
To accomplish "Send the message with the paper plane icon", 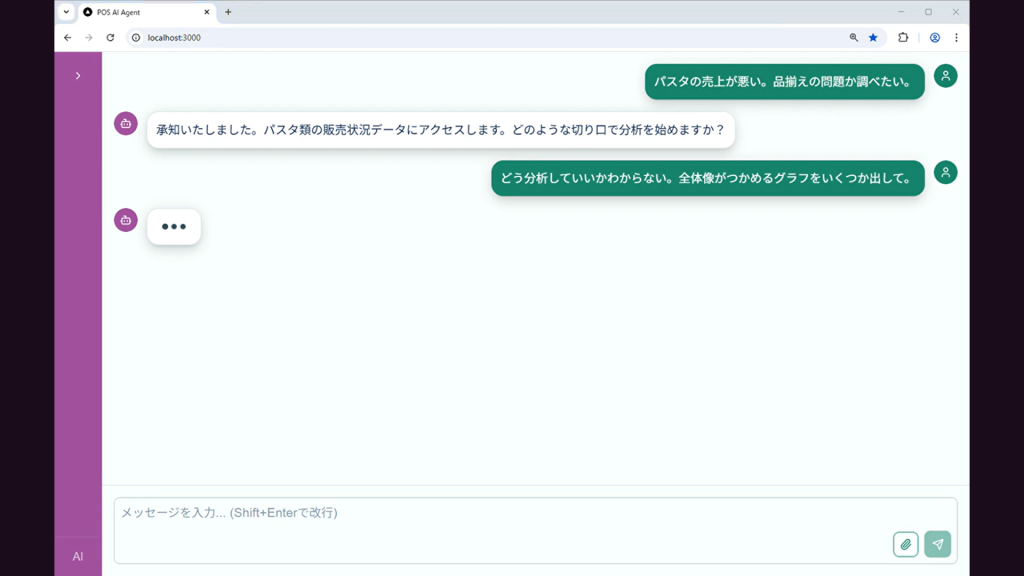I will tap(937, 543).
